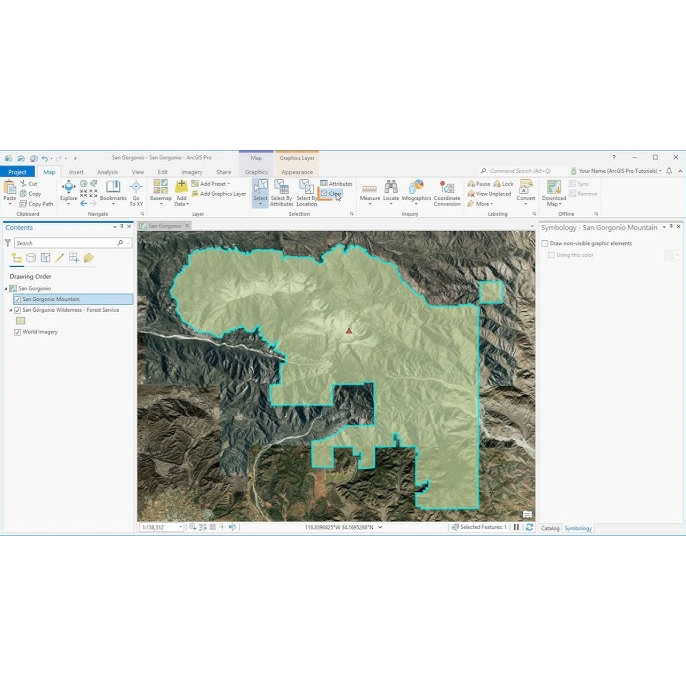This screenshot has width=686, height=686.
Task: Expand More labeling options dropdown
Action: click(491, 204)
